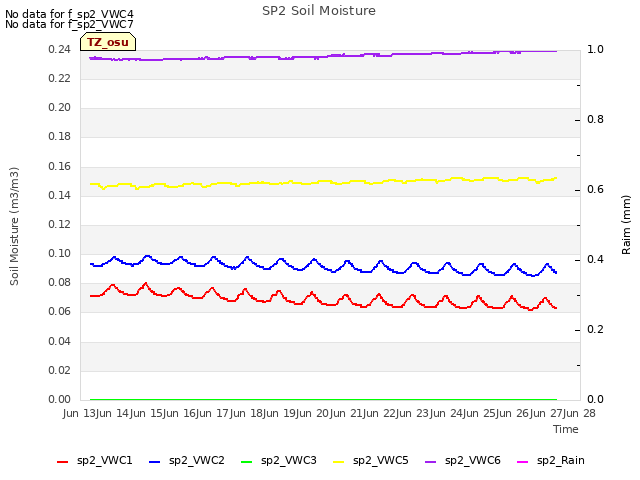Click the red sp2_VWC1 legend swatch
Screen dimensions: 640x480
(x=62, y=462)
